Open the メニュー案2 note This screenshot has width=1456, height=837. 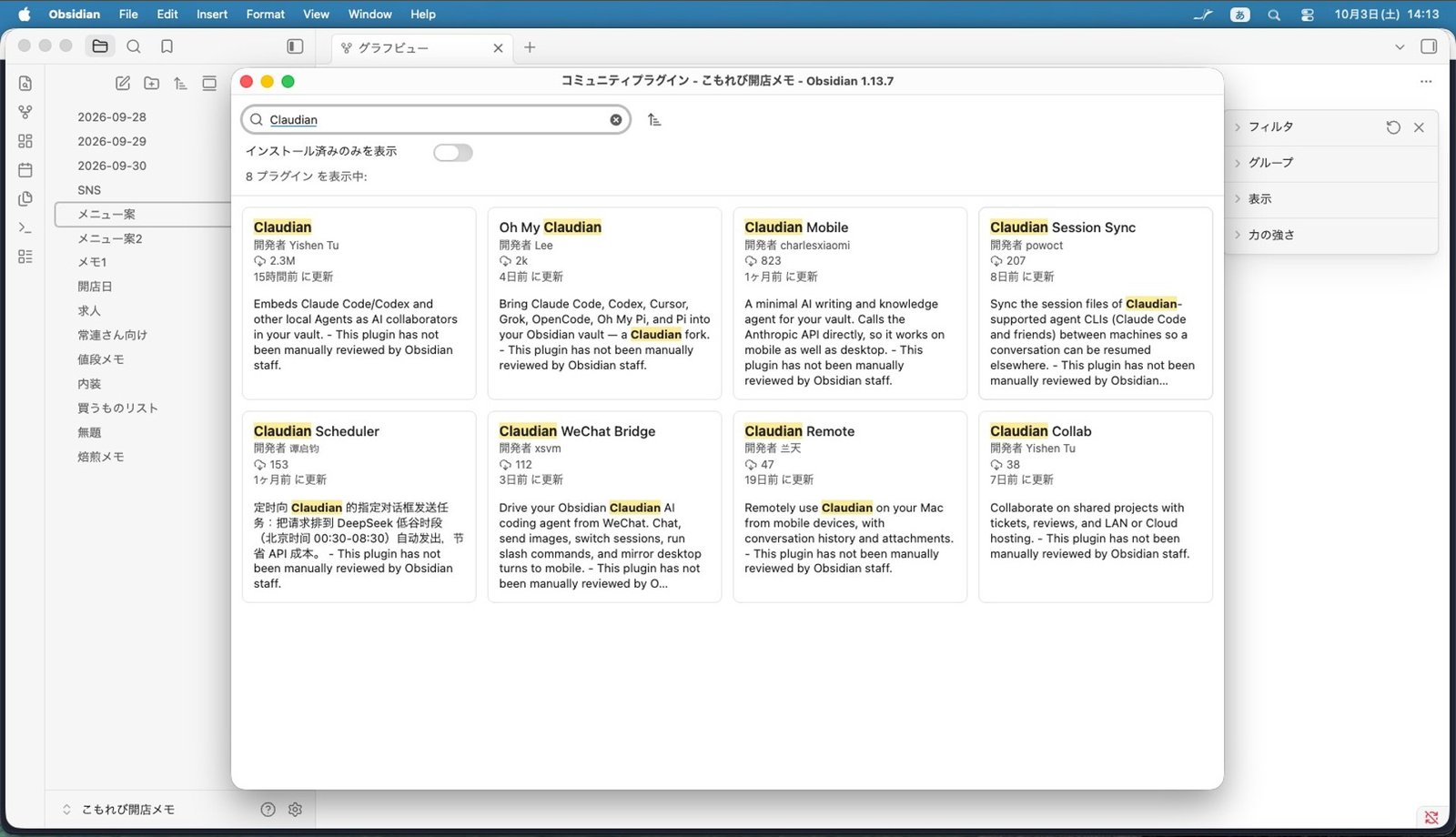pos(110,238)
